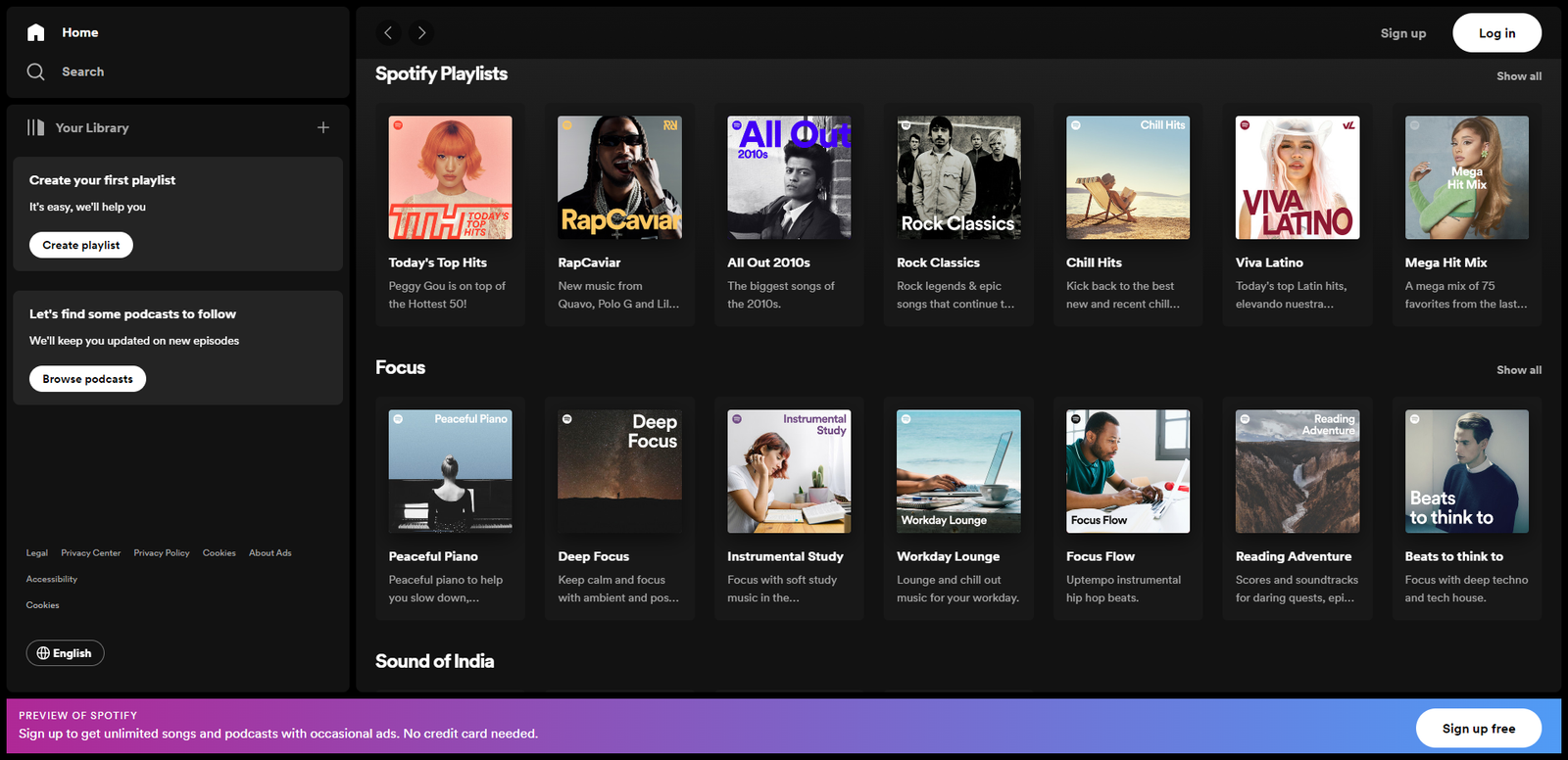Click the 'PREVIEW OF SPOTIFY' banner label
Image resolution: width=1568 pixels, height=760 pixels.
(x=78, y=716)
